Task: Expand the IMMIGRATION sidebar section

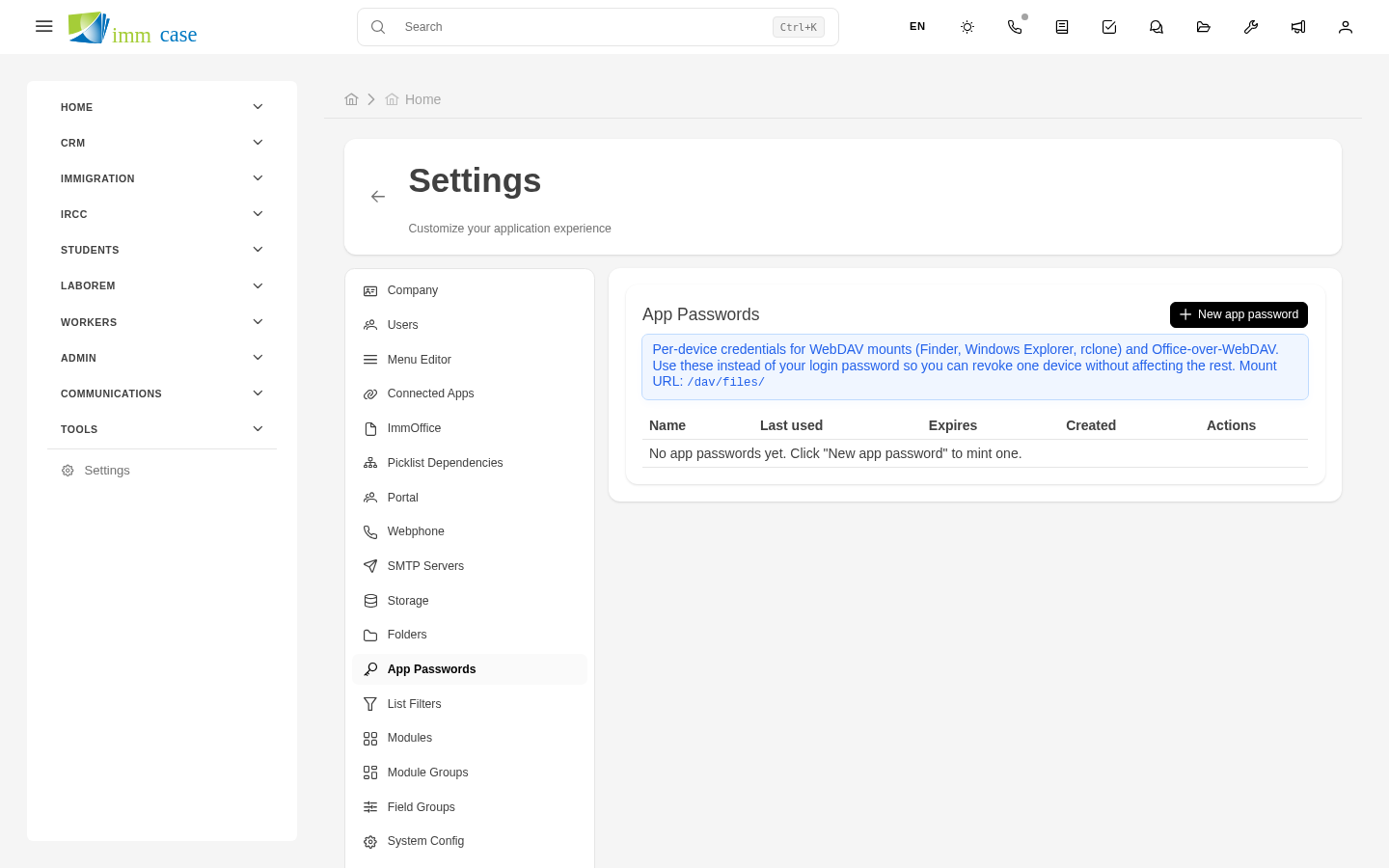Action: tap(162, 178)
